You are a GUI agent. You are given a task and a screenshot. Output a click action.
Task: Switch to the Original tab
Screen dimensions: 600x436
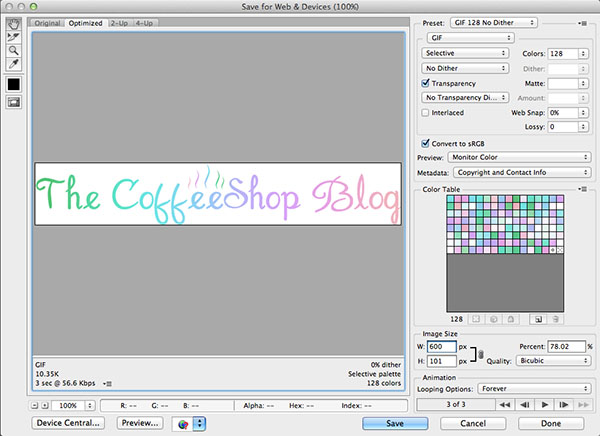point(47,23)
